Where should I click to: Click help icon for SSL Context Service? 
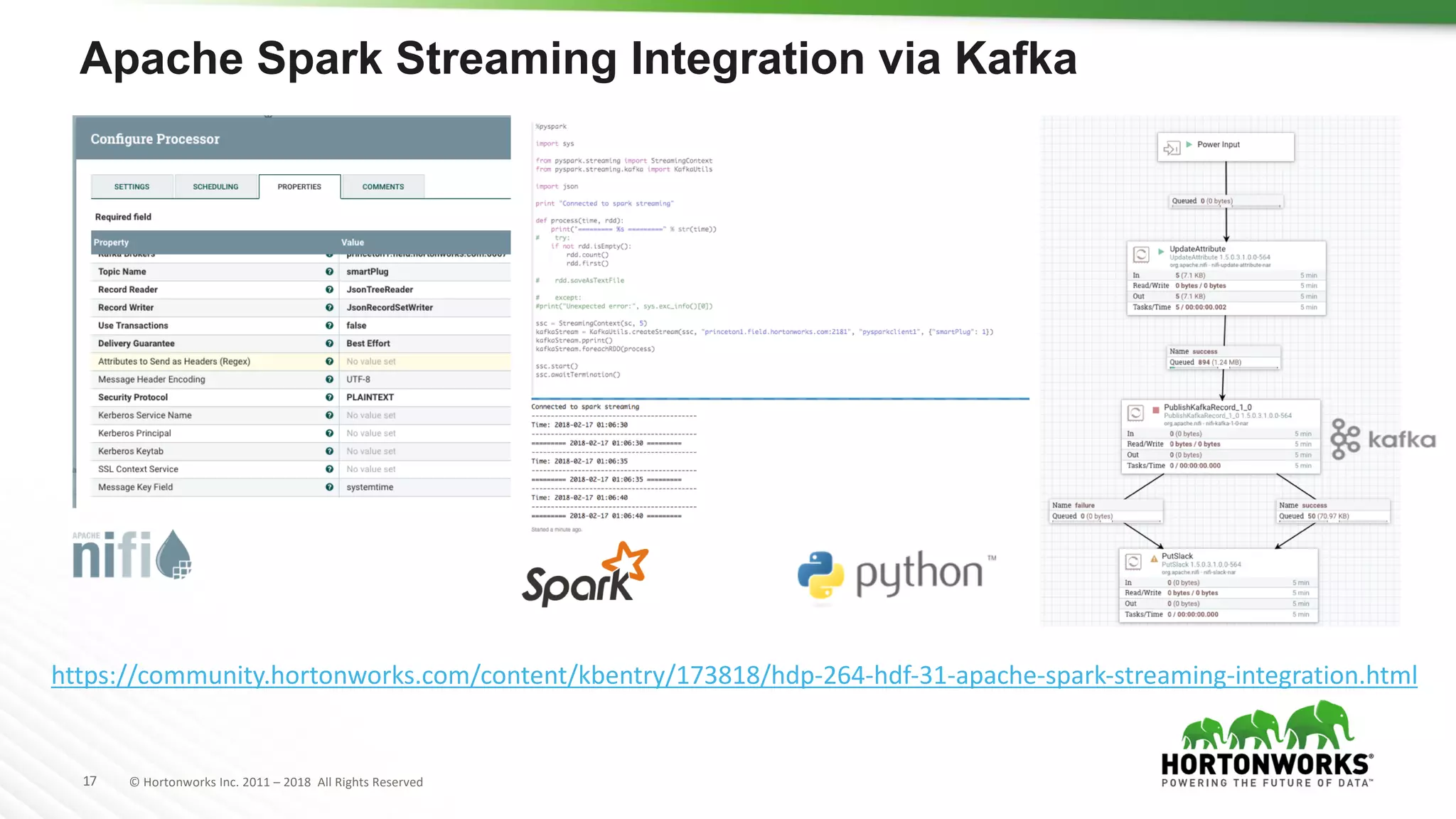[329, 469]
